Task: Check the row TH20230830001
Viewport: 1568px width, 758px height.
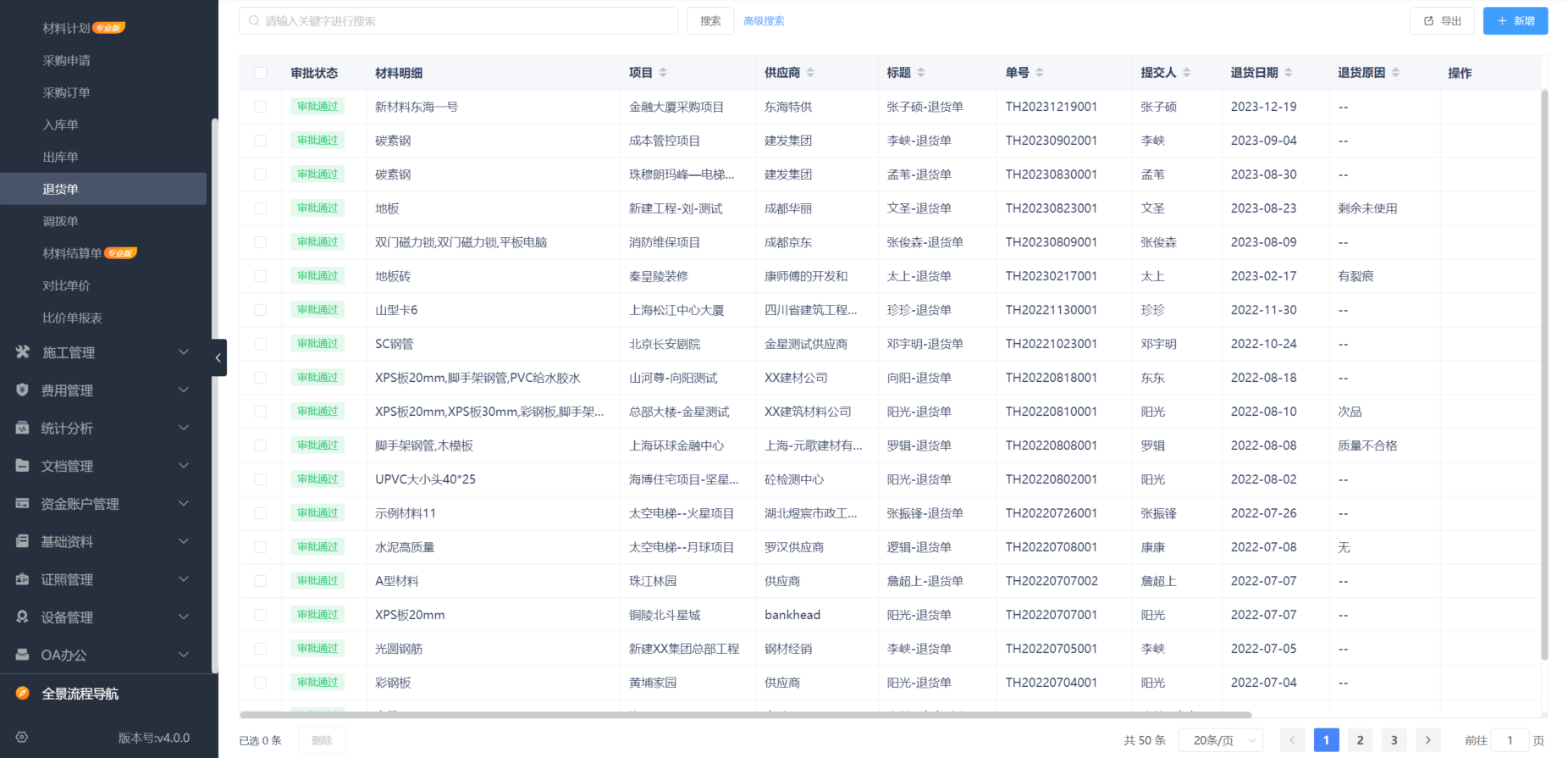Action: [x=261, y=174]
